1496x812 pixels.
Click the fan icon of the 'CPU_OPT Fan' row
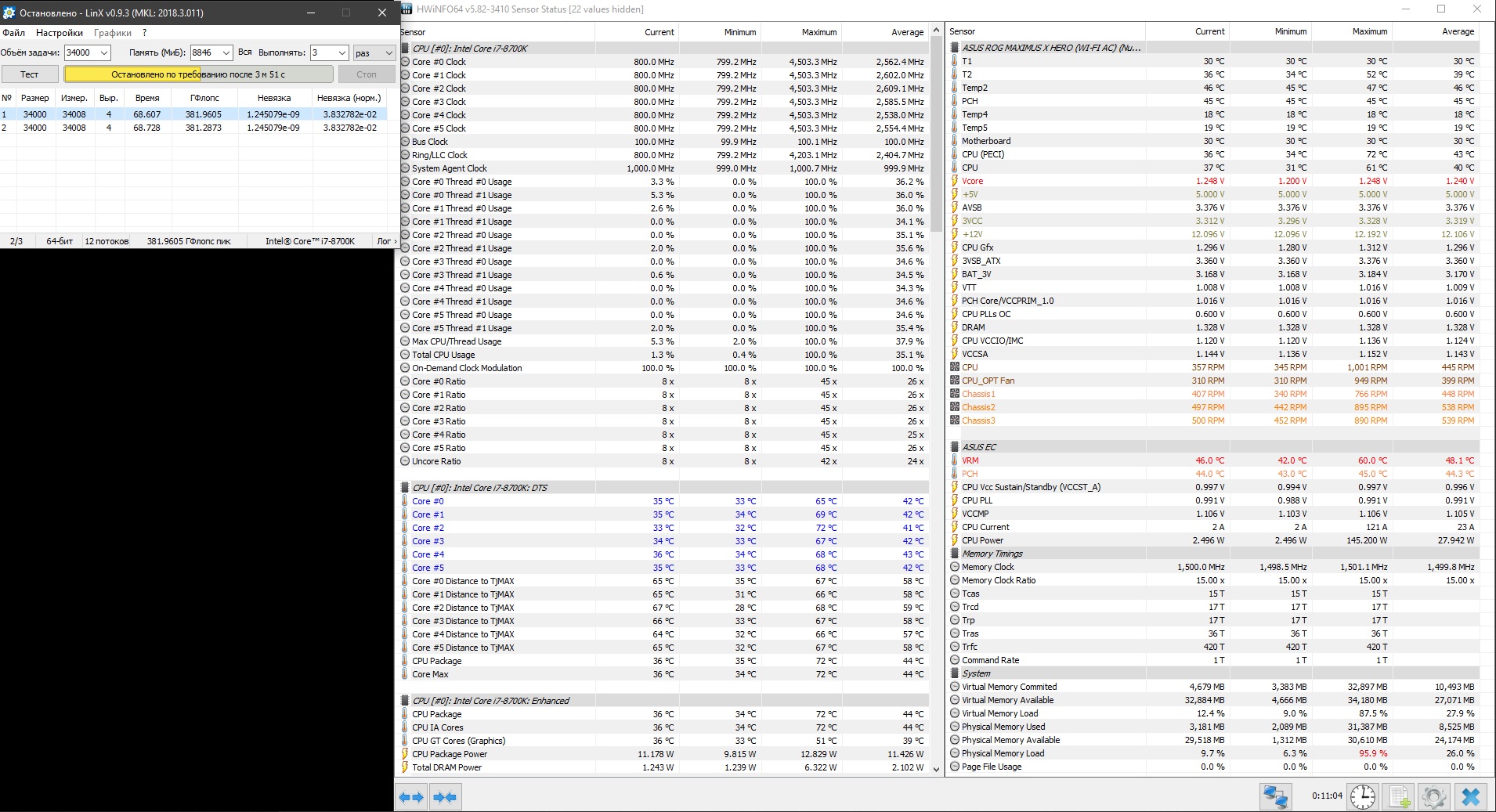point(955,381)
